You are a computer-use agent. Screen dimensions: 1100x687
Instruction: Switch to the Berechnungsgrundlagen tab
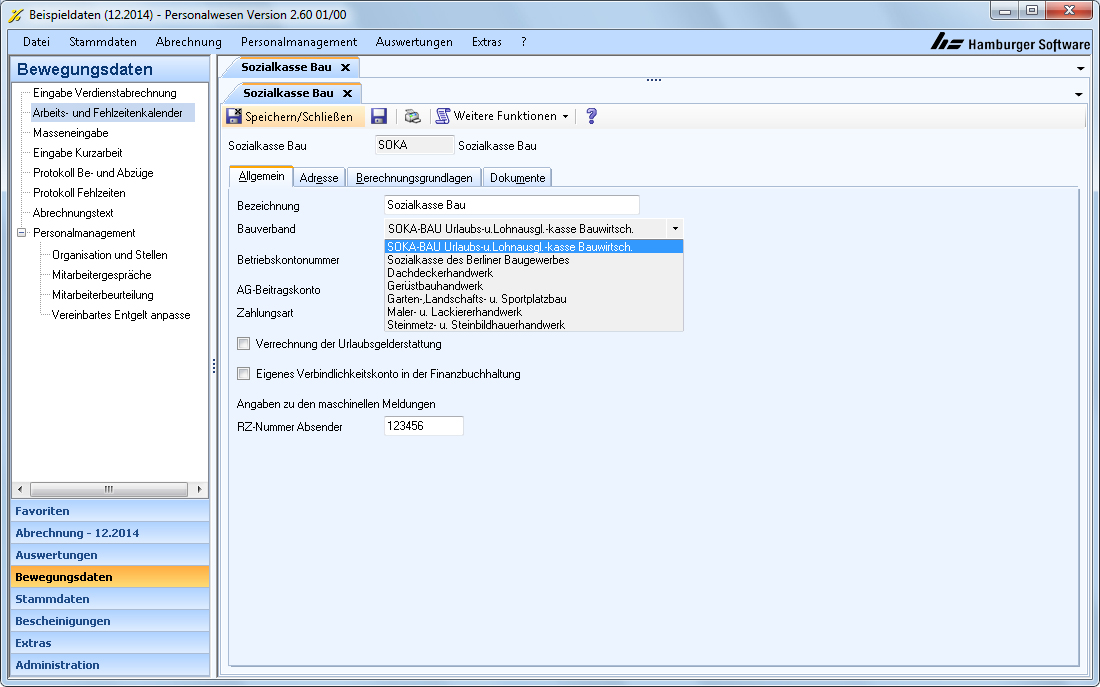pyautogui.click(x=414, y=178)
